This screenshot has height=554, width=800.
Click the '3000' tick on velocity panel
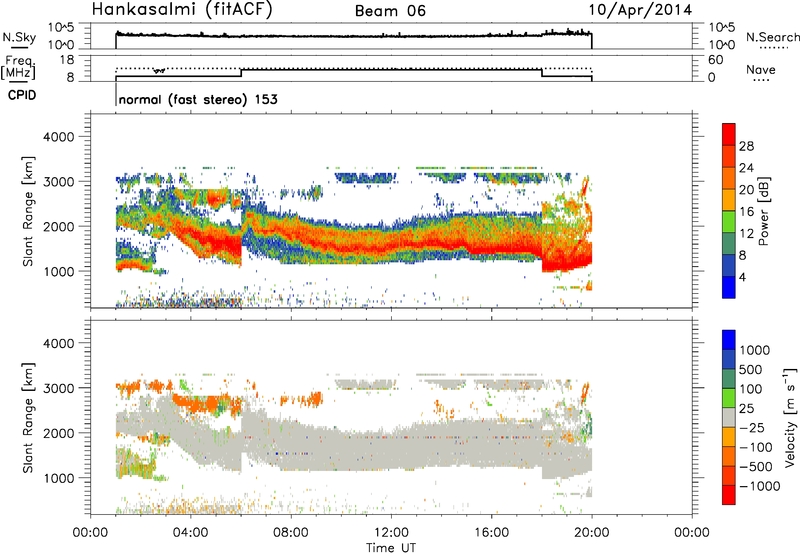58,388
